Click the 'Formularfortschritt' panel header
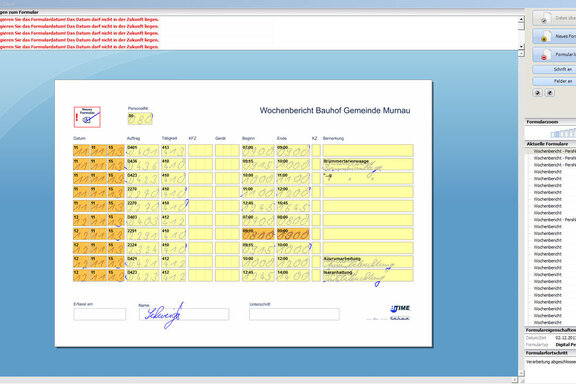 coord(550,353)
